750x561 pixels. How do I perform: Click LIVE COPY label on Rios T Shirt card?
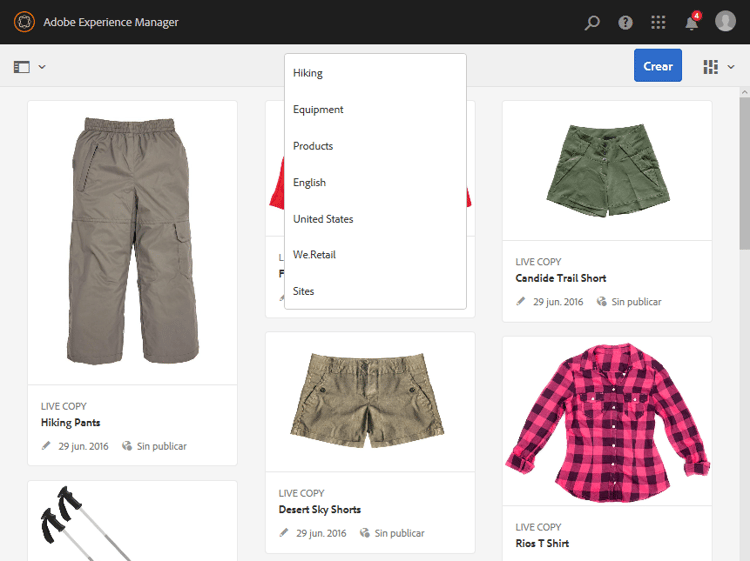(x=538, y=527)
